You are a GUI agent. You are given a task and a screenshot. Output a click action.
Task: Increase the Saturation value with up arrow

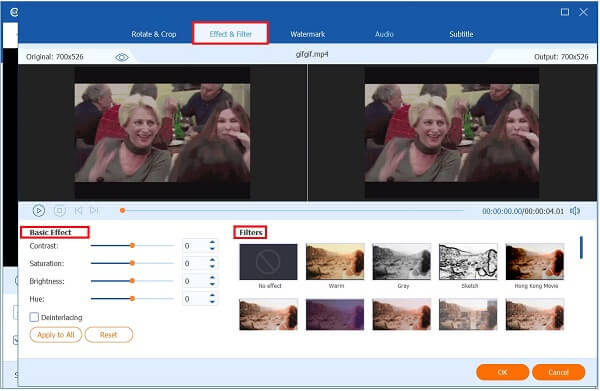coord(212,260)
